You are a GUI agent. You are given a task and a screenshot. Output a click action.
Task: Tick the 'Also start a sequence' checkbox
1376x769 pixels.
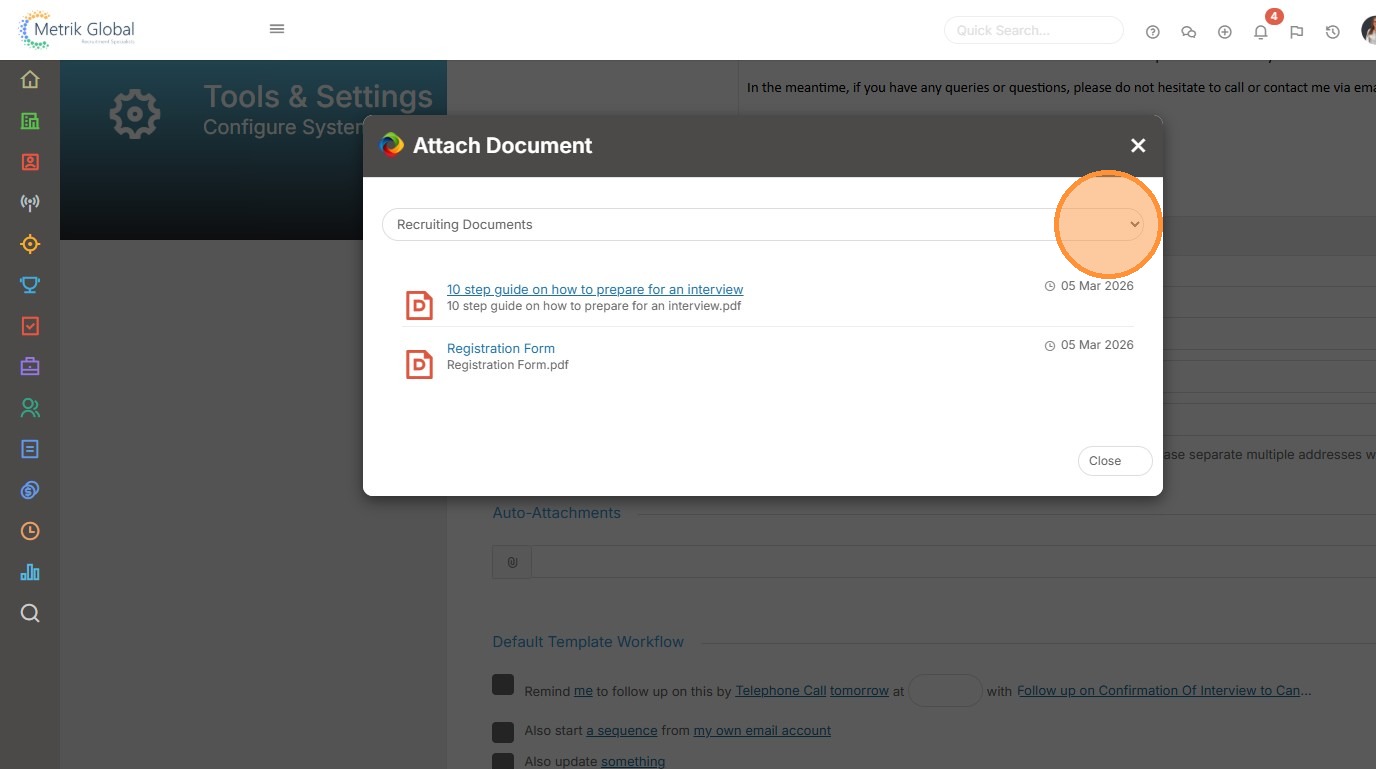503,731
